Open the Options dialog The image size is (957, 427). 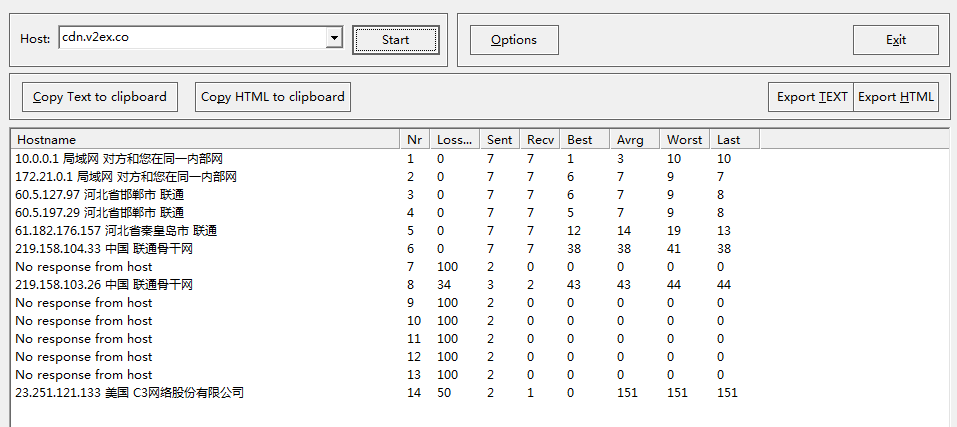point(514,40)
